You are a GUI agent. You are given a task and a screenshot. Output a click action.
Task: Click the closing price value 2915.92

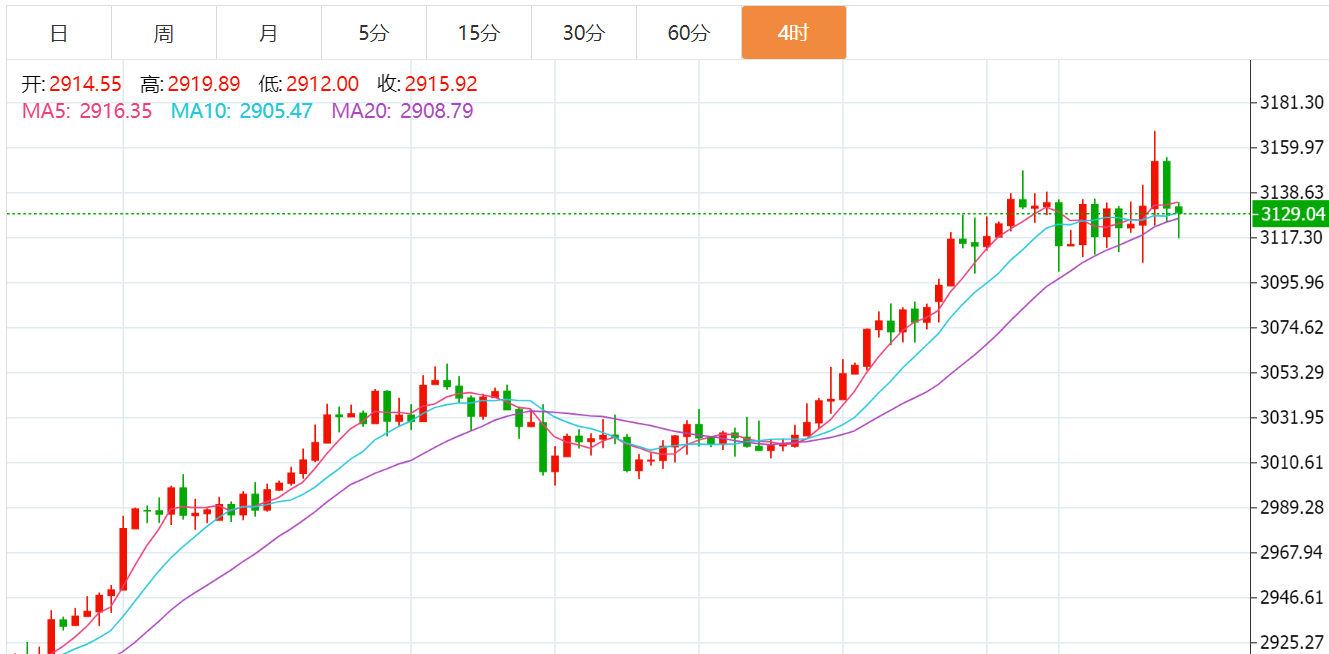coord(441,85)
